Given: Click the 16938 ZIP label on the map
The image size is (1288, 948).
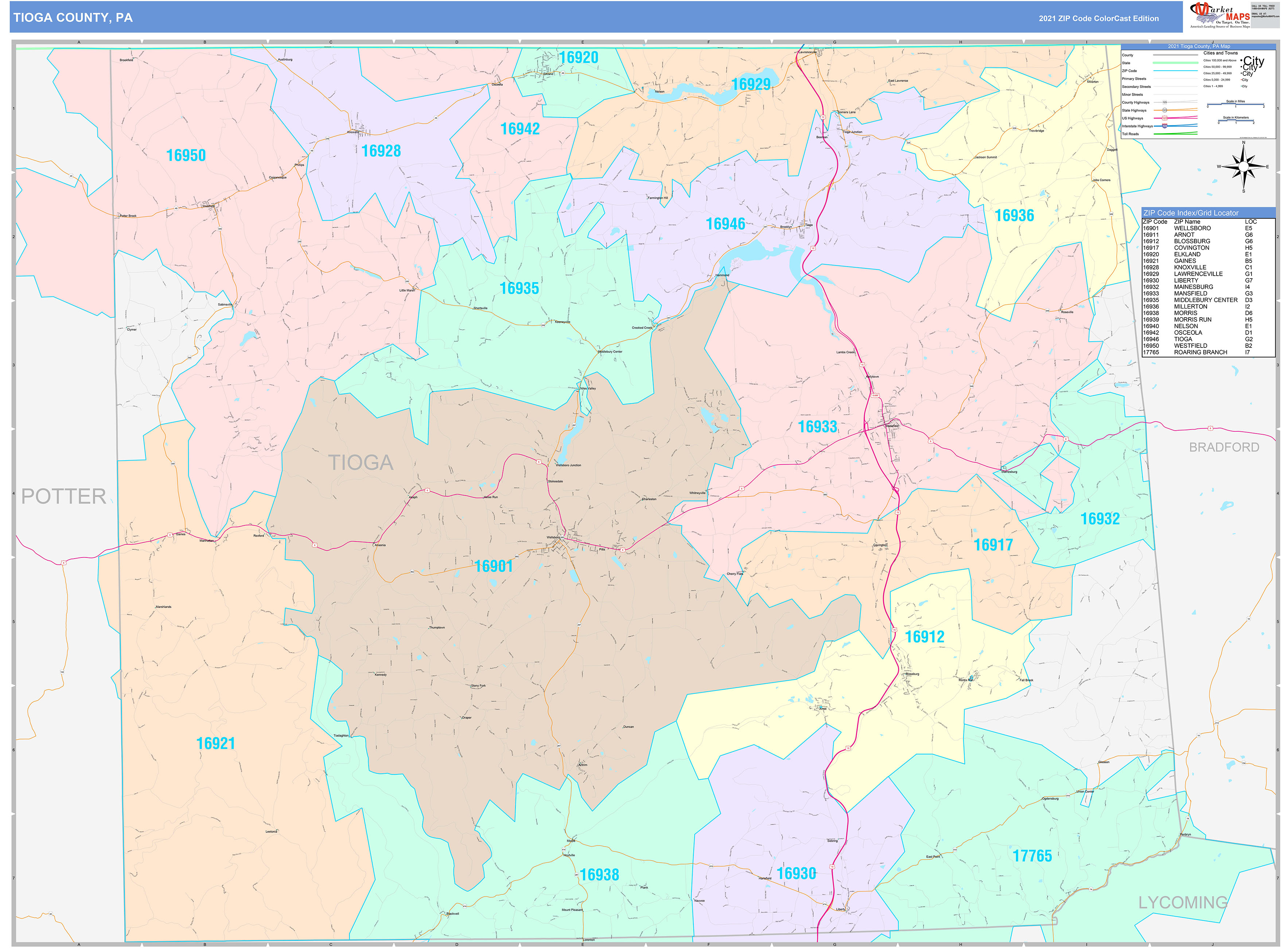Looking at the screenshot, I should (x=600, y=875).
